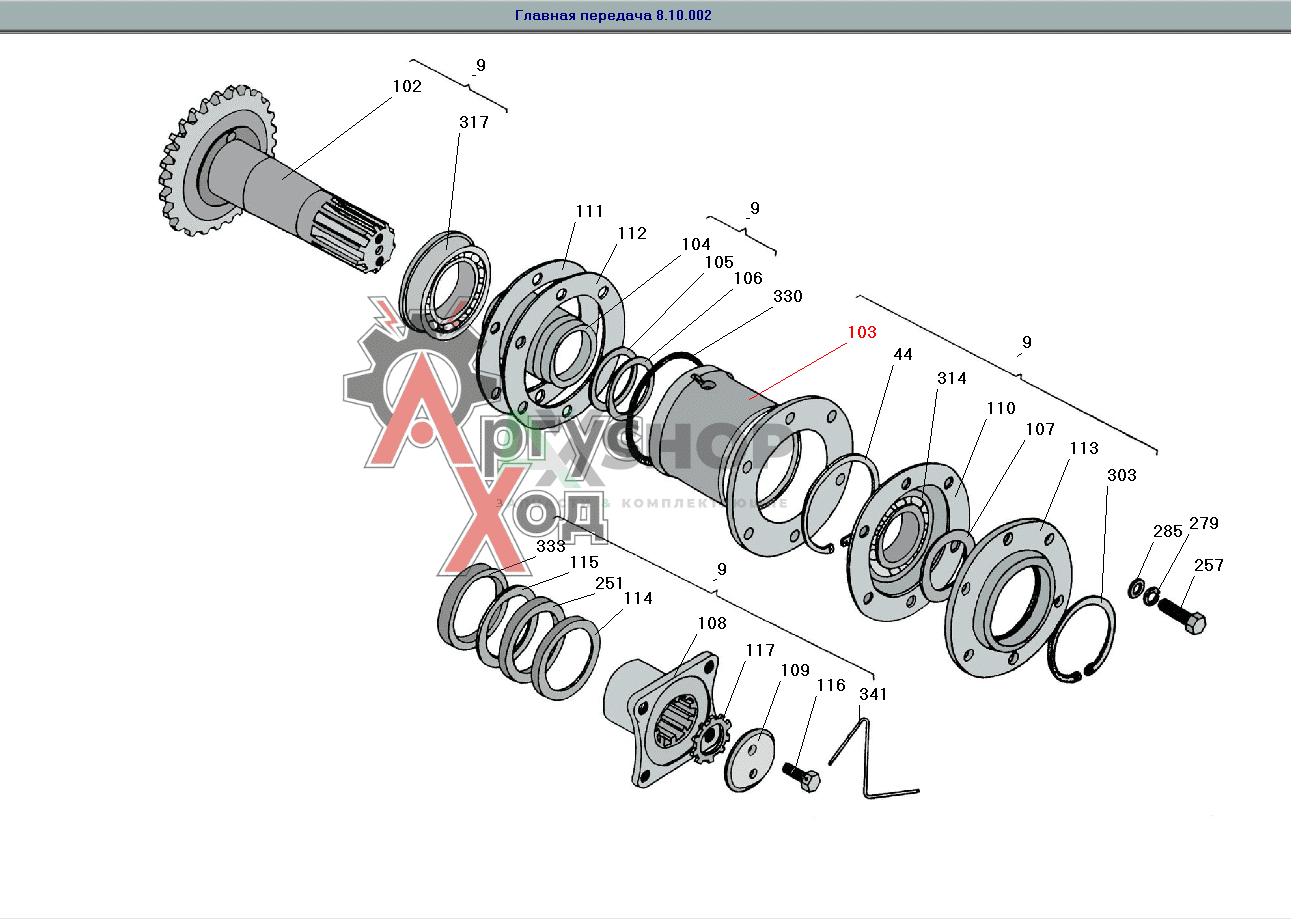Click the red part number 103 label

click(x=861, y=332)
